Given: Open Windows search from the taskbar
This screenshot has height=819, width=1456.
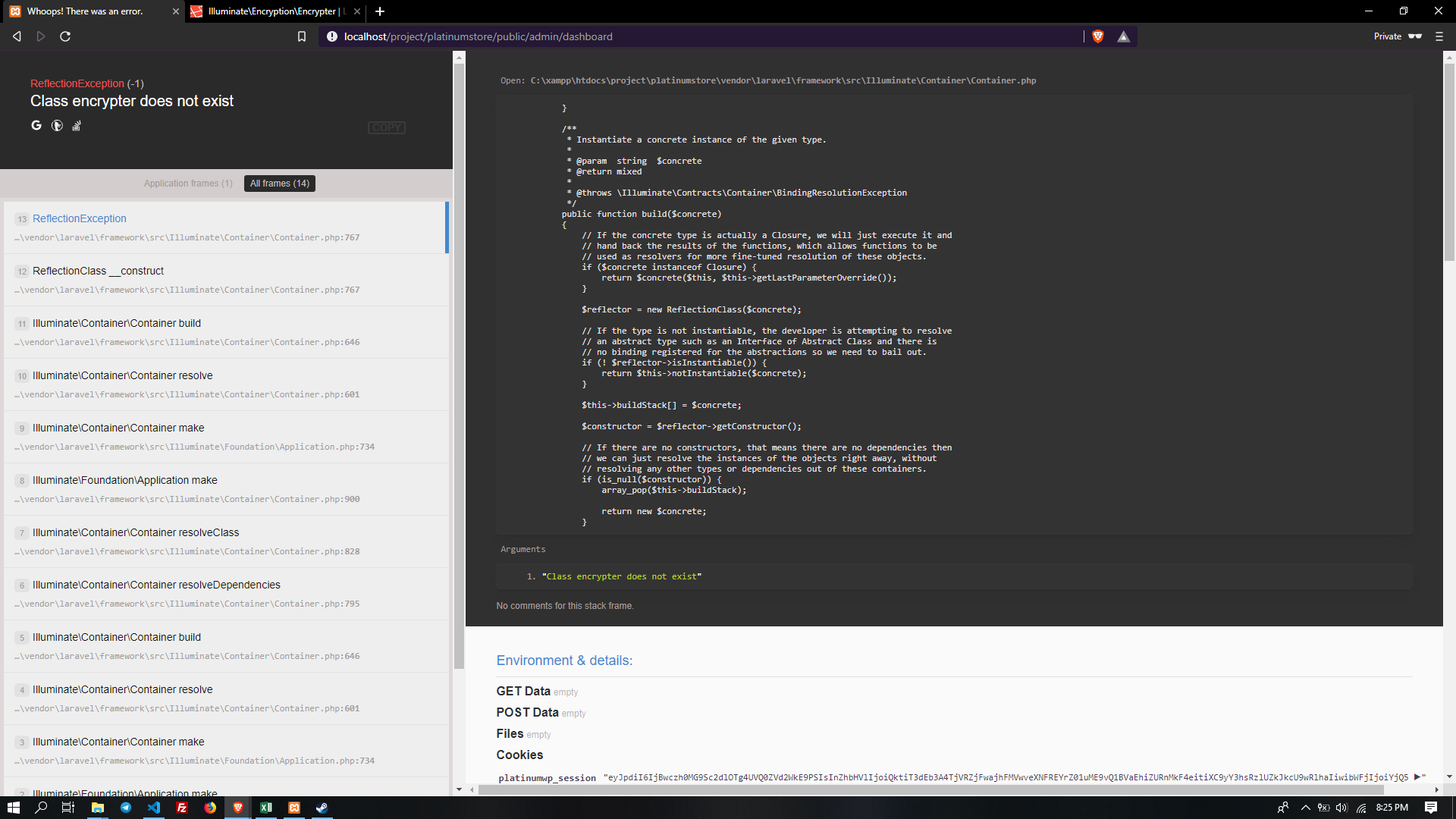Looking at the screenshot, I should [x=41, y=808].
